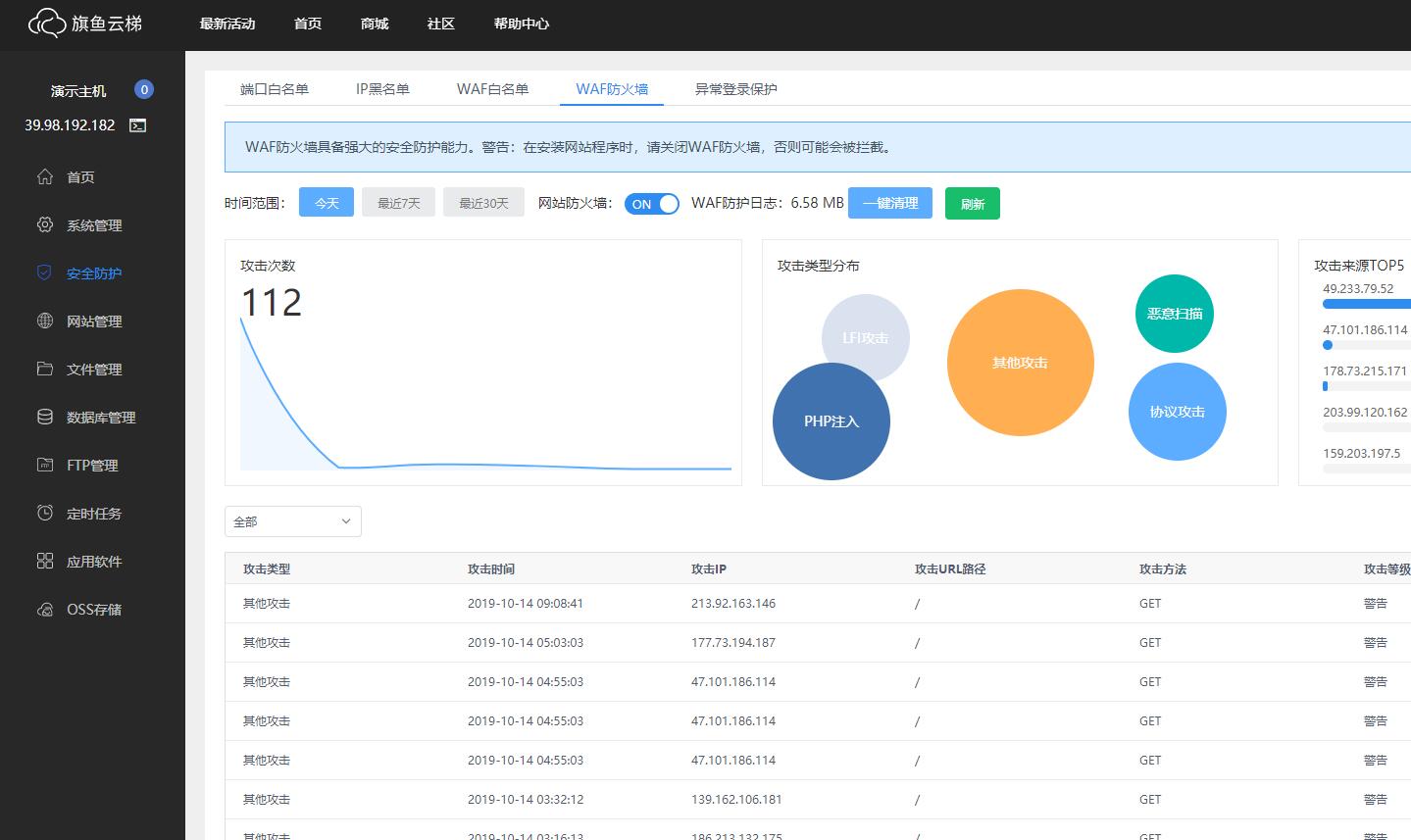Click 47.101.186.114 in the TOP5 source list
1411x840 pixels.
click(x=1365, y=330)
